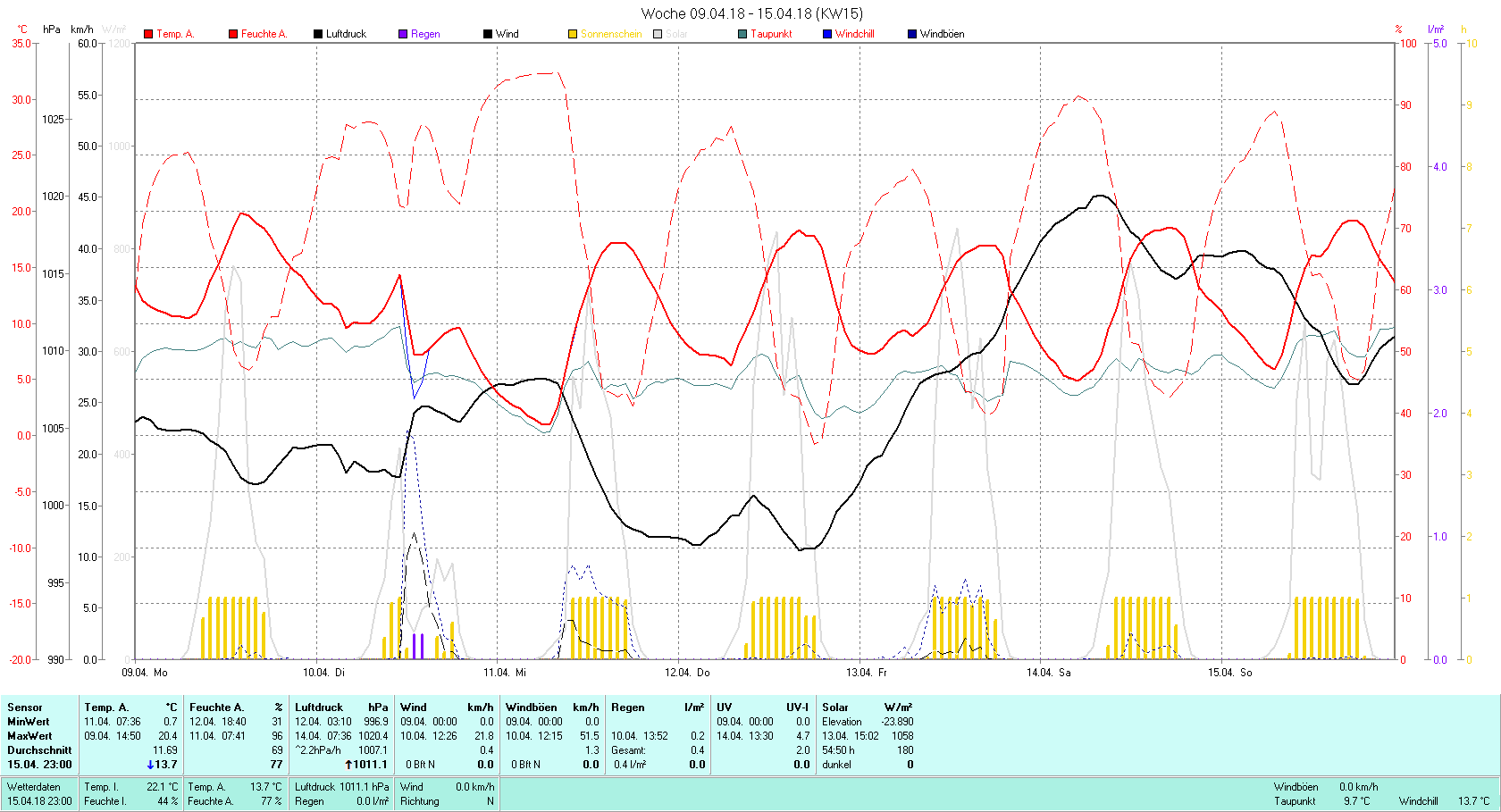Click the 09.04. Mo date label
The image size is (1501, 812).
coord(145,672)
